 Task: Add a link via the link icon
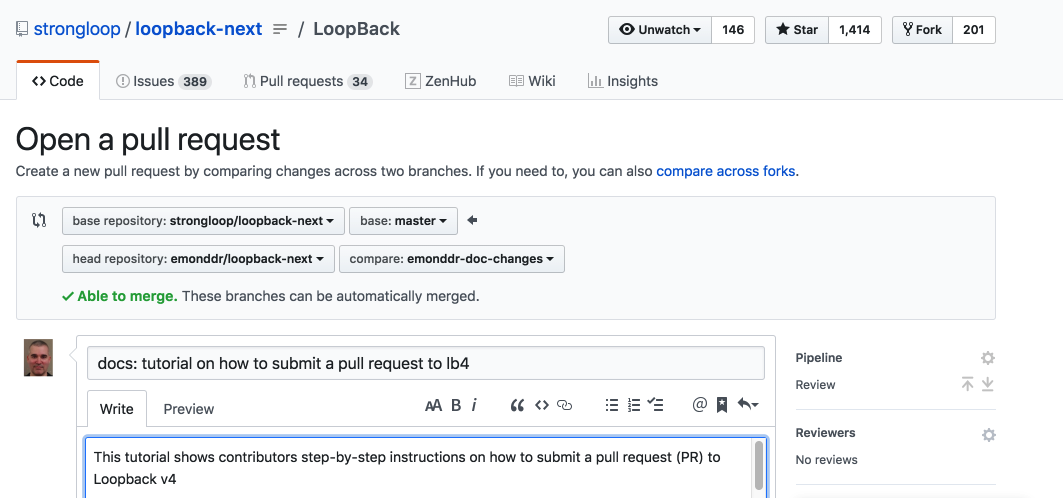click(x=564, y=405)
